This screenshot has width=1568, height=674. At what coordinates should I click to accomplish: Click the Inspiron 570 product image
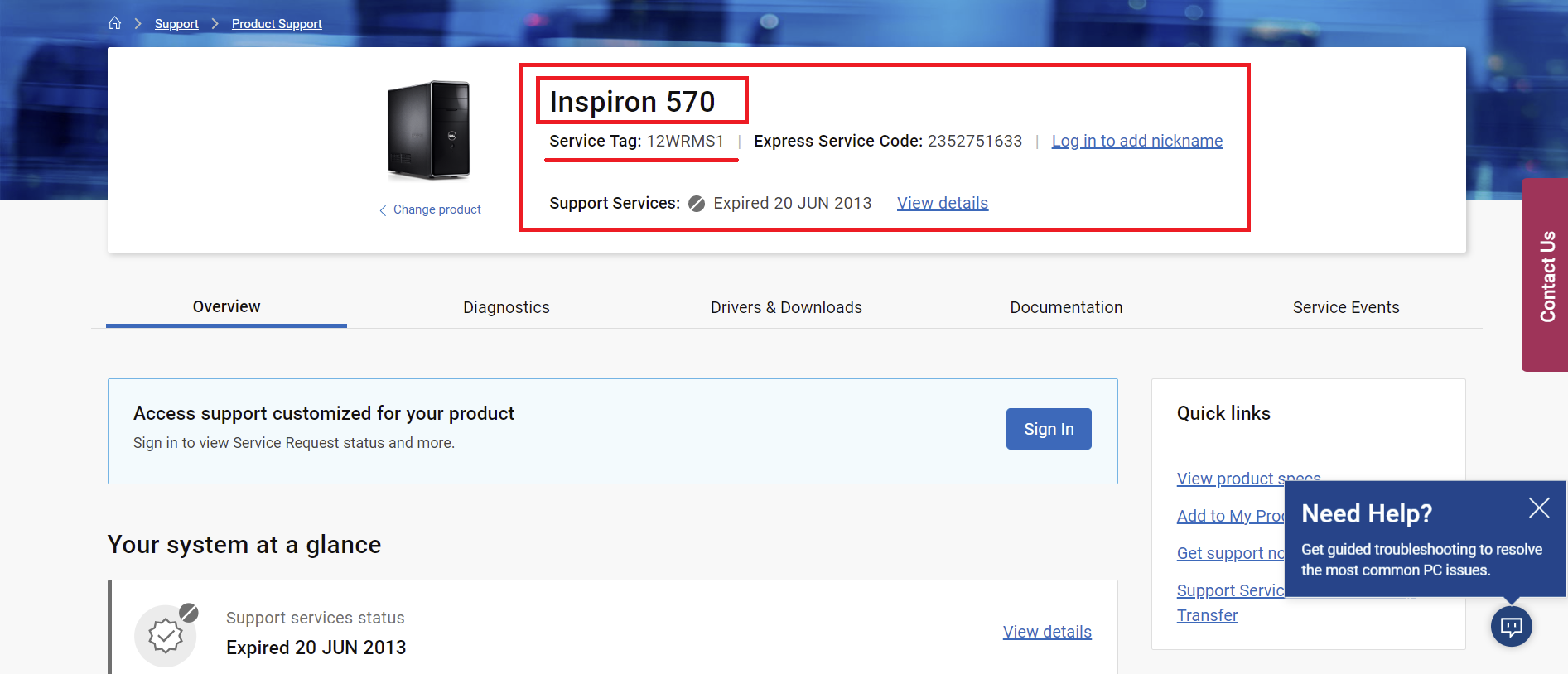429,130
